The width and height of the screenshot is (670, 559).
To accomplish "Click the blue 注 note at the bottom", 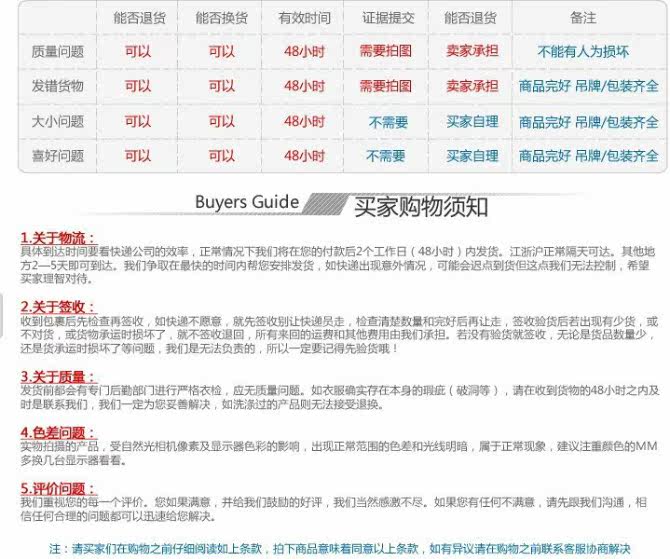I will pos(340,548).
